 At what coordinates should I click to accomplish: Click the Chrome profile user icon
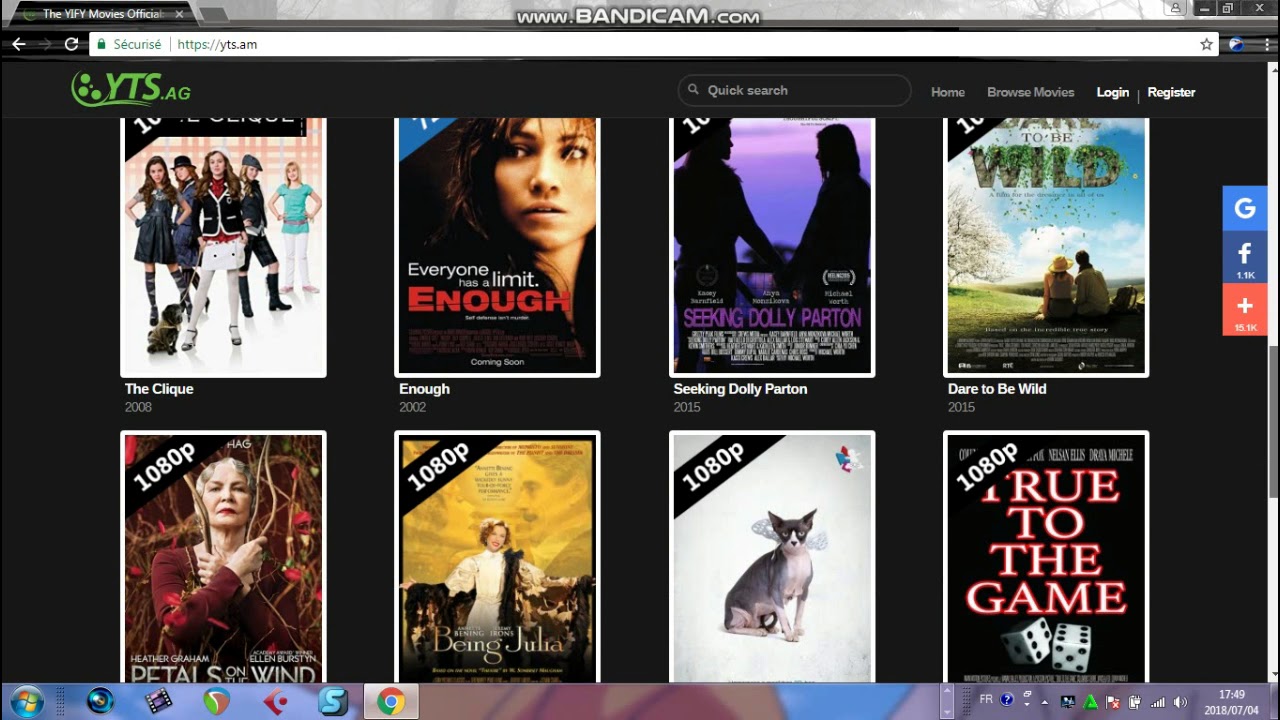coord(1175,8)
